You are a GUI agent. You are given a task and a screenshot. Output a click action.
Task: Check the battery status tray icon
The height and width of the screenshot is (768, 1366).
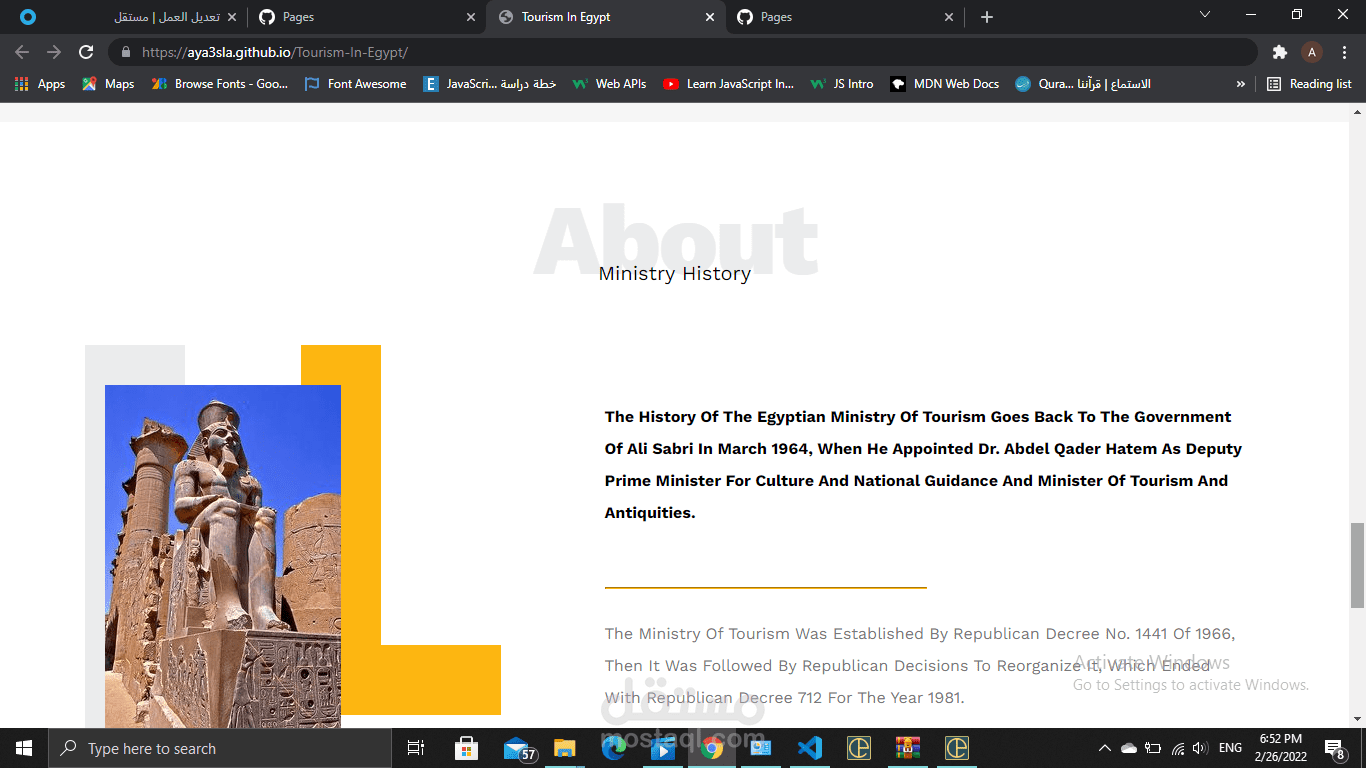point(1153,748)
